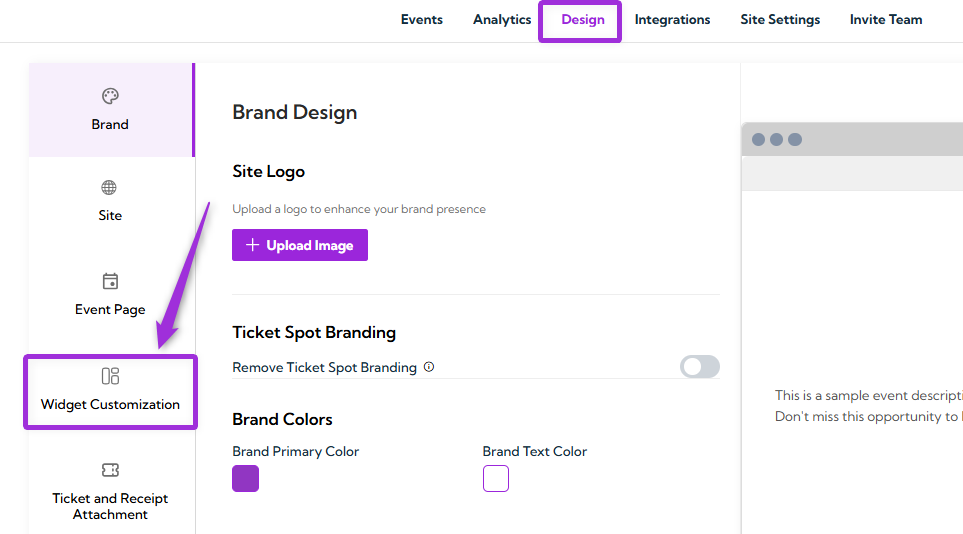Screen dimensions: 963x534
Task: Click the Site globe icon
Action: click(109, 187)
